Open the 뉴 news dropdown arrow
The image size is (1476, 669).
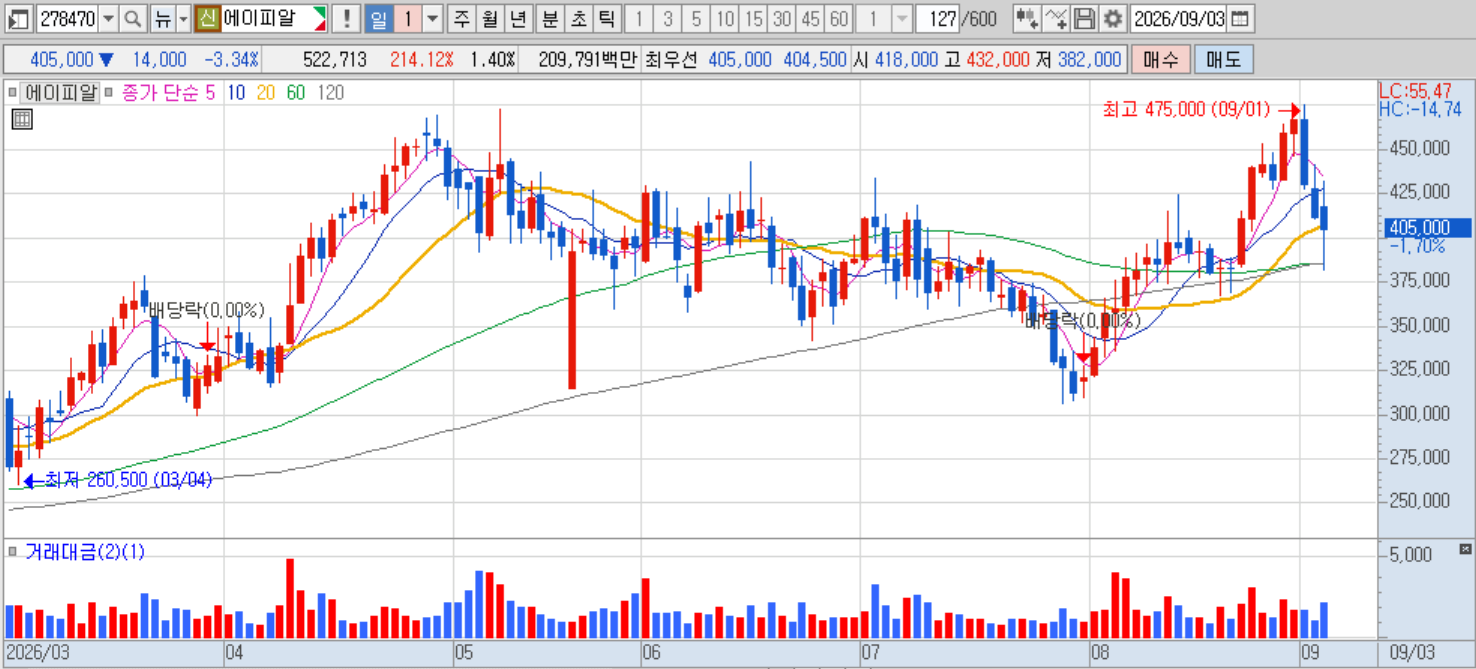point(183,18)
